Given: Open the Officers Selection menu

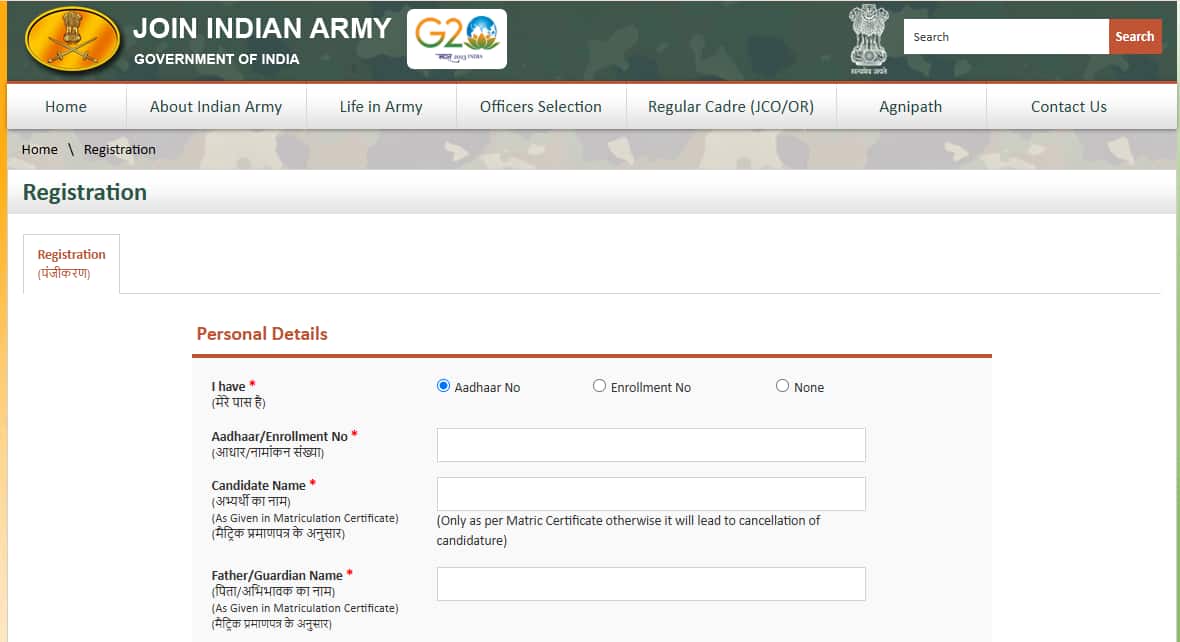Looking at the screenshot, I should (541, 107).
